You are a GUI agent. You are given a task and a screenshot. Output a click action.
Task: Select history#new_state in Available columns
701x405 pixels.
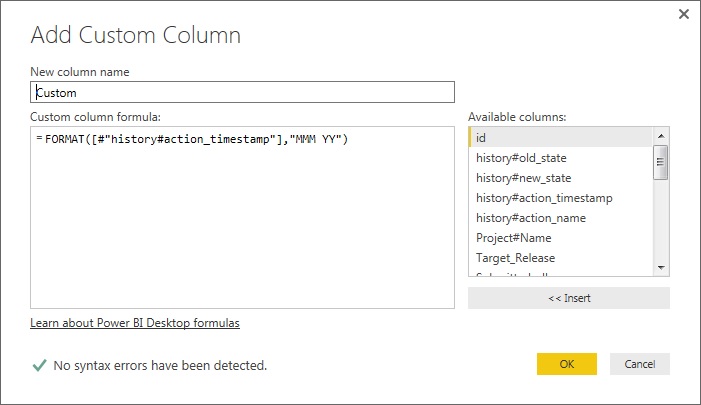[561, 178]
